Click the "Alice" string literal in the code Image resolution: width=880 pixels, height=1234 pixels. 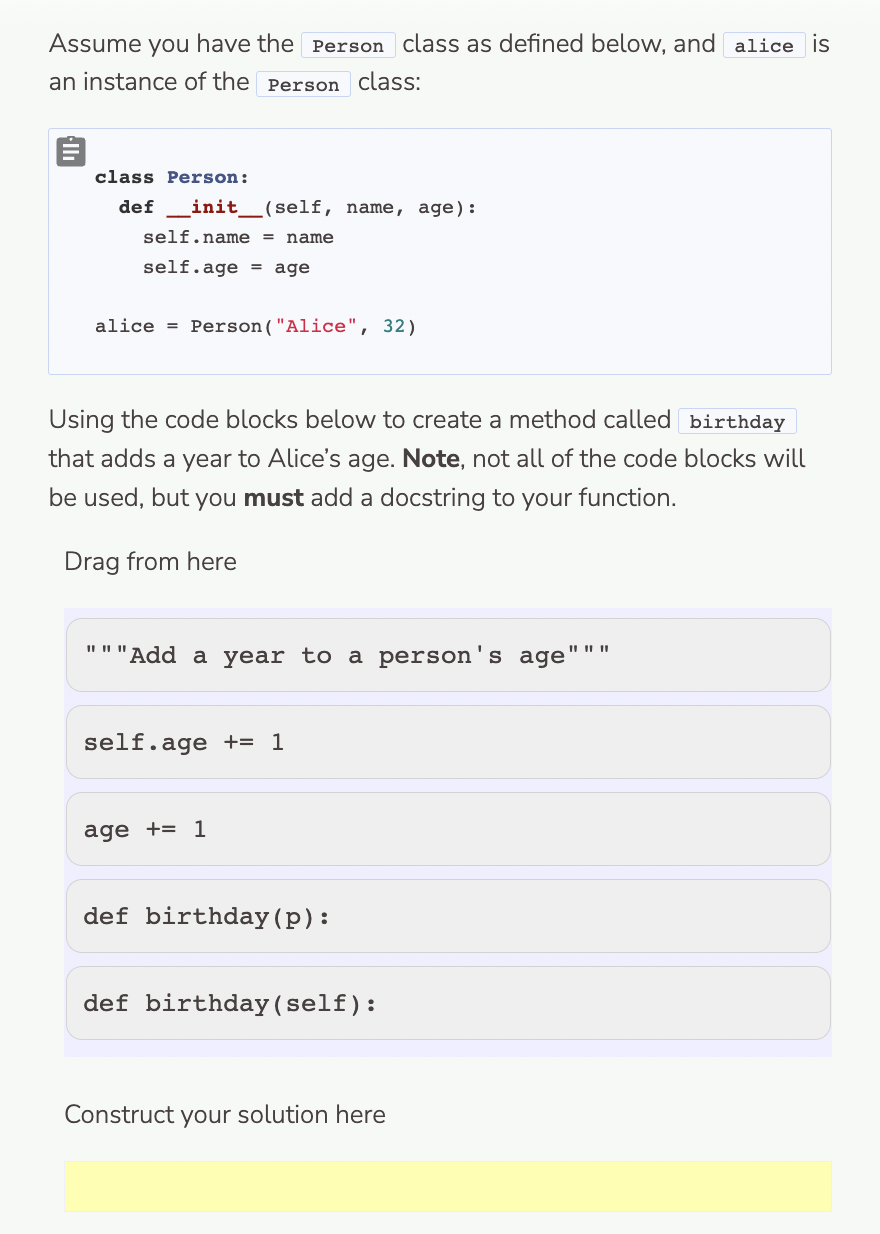pyautogui.click(x=317, y=326)
